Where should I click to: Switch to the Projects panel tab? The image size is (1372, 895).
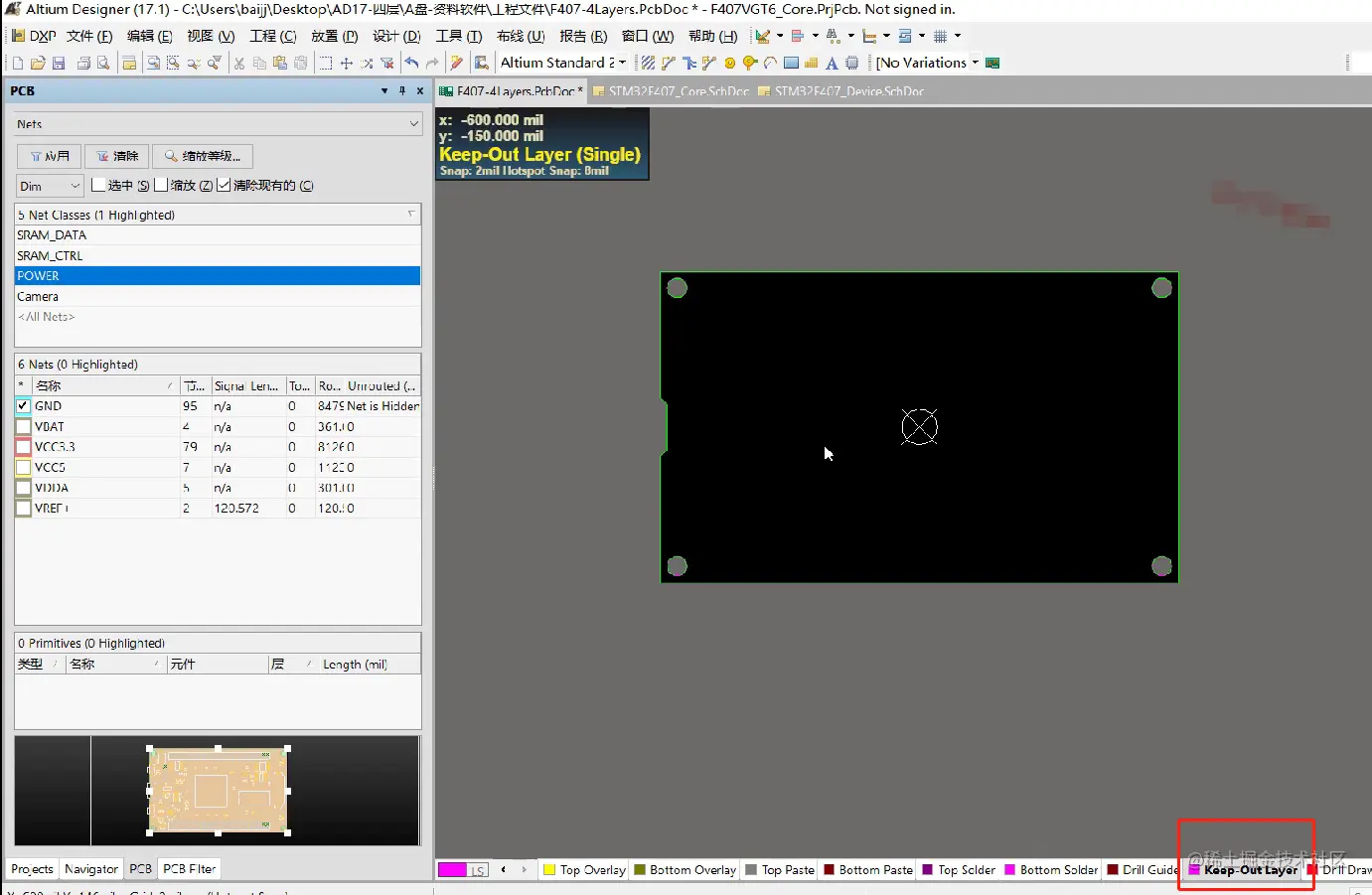click(x=32, y=869)
